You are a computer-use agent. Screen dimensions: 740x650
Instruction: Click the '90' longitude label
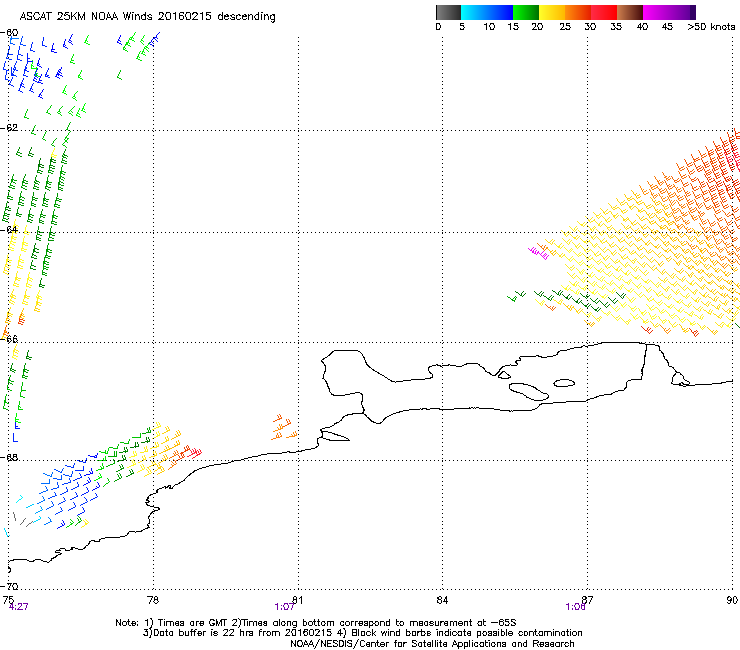pyautogui.click(x=732, y=599)
